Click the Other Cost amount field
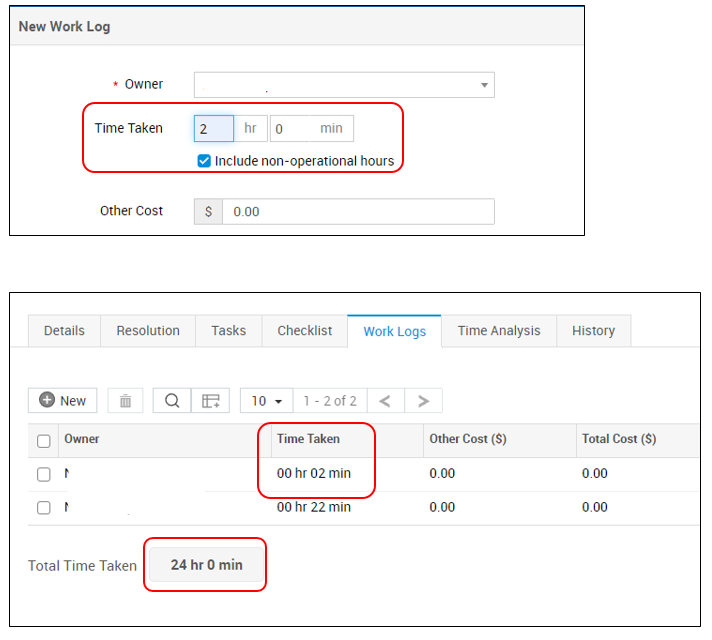The image size is (712, 640). 358,212
